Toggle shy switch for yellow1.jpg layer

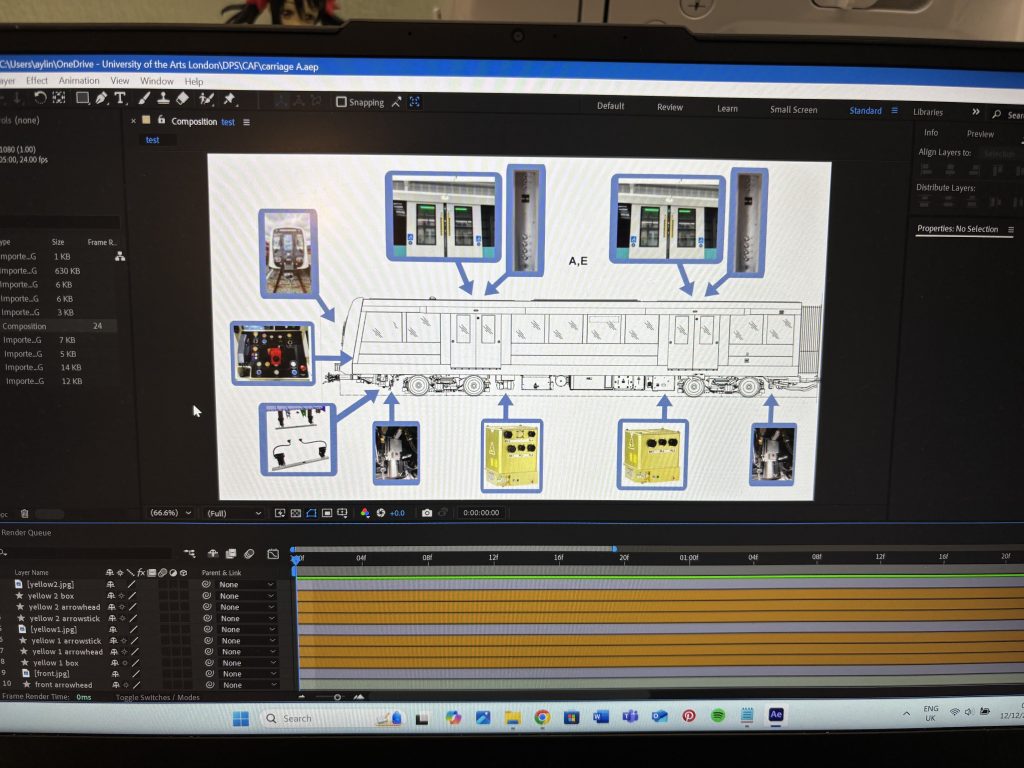pyautogui.click(x=113, y=630)
